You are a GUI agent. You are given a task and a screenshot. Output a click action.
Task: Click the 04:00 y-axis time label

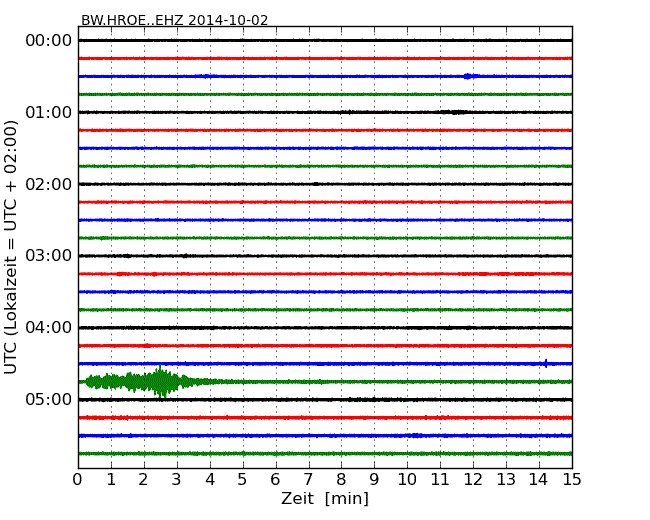[49, 328]
